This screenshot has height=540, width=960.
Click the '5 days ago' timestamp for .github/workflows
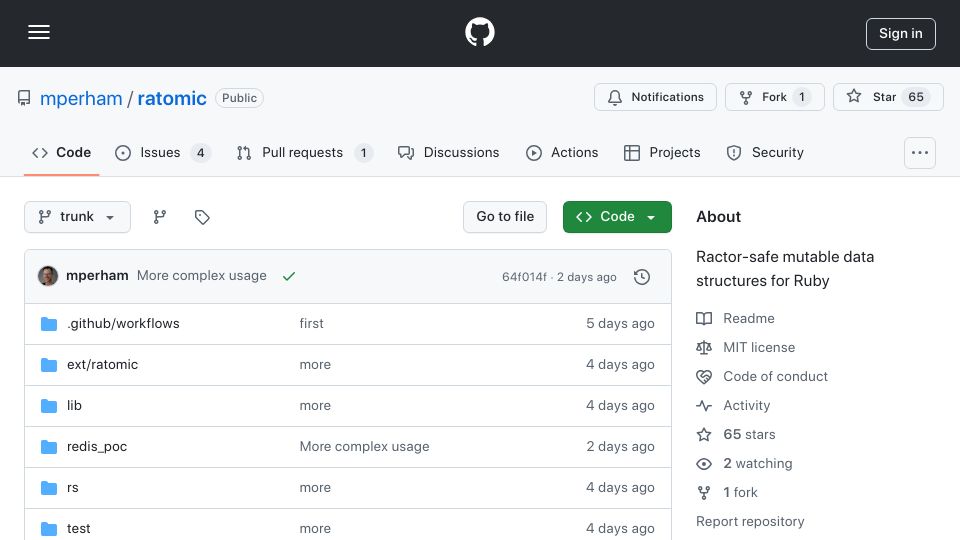tap(620, 323)
